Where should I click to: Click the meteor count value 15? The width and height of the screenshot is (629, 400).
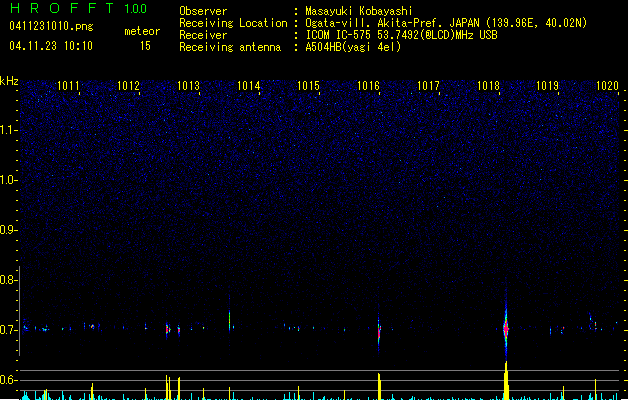[145, 46]
